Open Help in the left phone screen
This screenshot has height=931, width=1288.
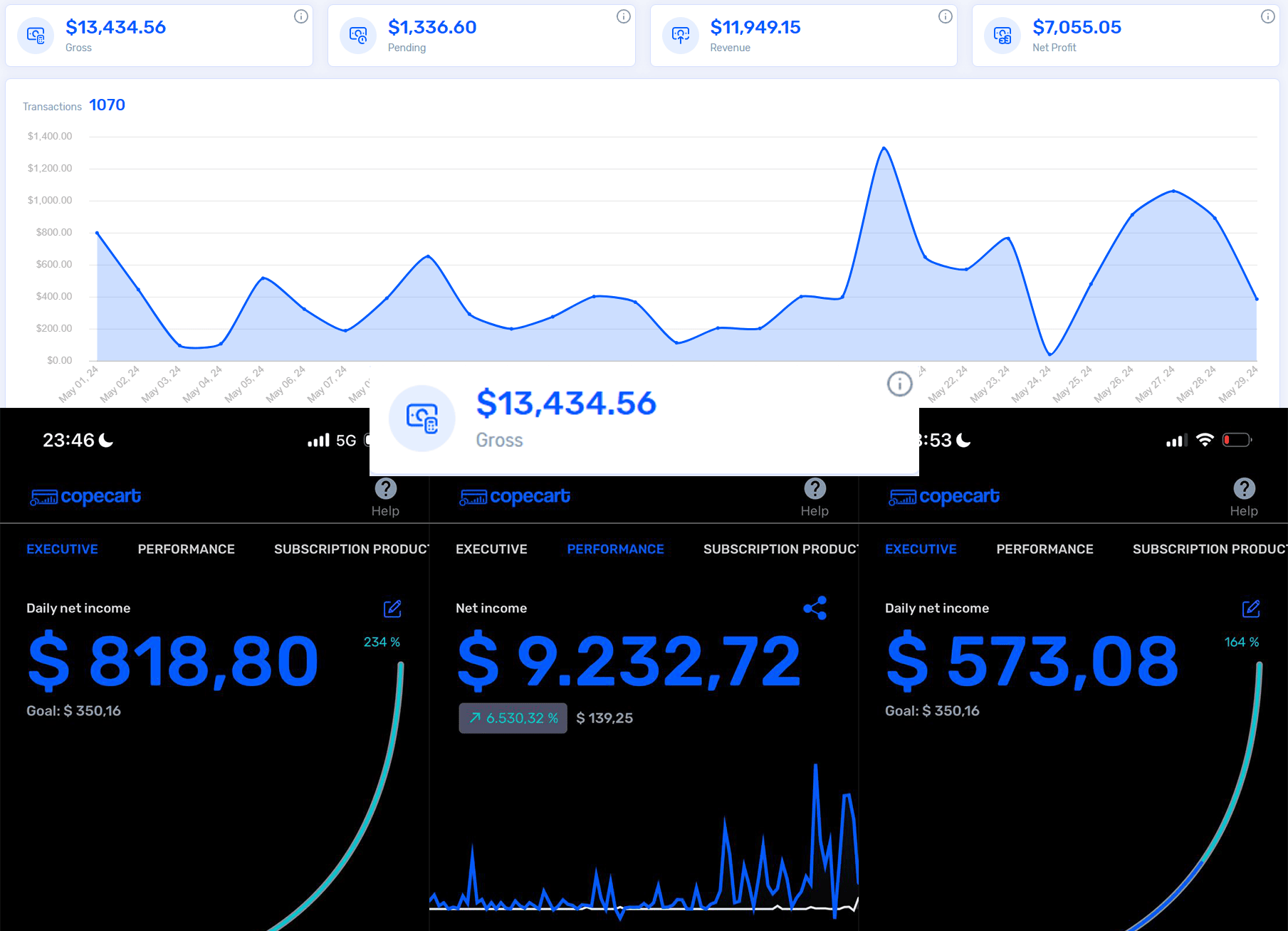[x=385, y=497]
